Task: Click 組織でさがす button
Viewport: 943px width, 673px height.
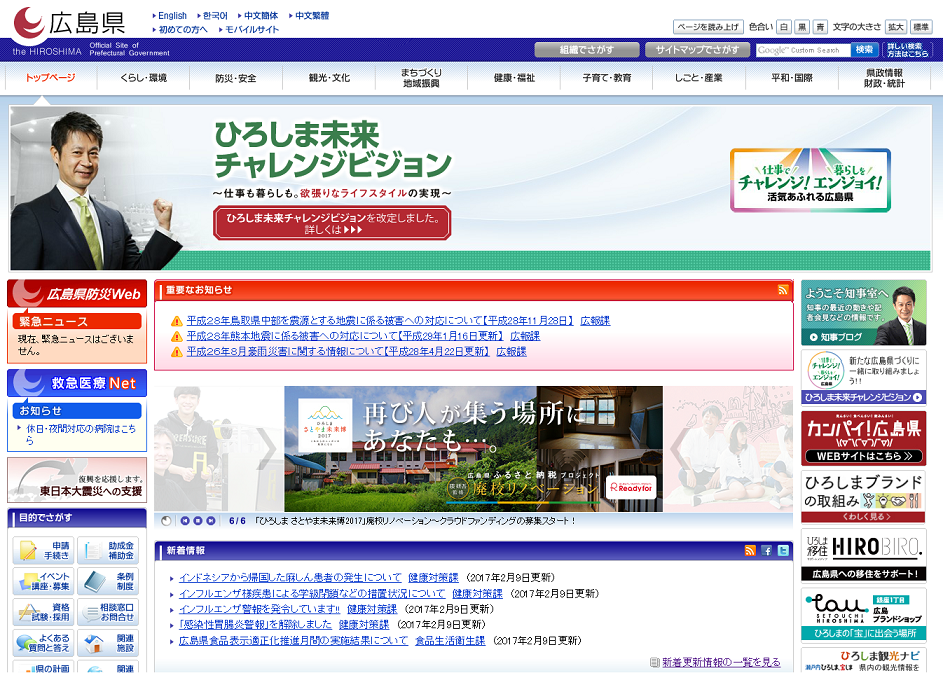Action: pos(586,50)
